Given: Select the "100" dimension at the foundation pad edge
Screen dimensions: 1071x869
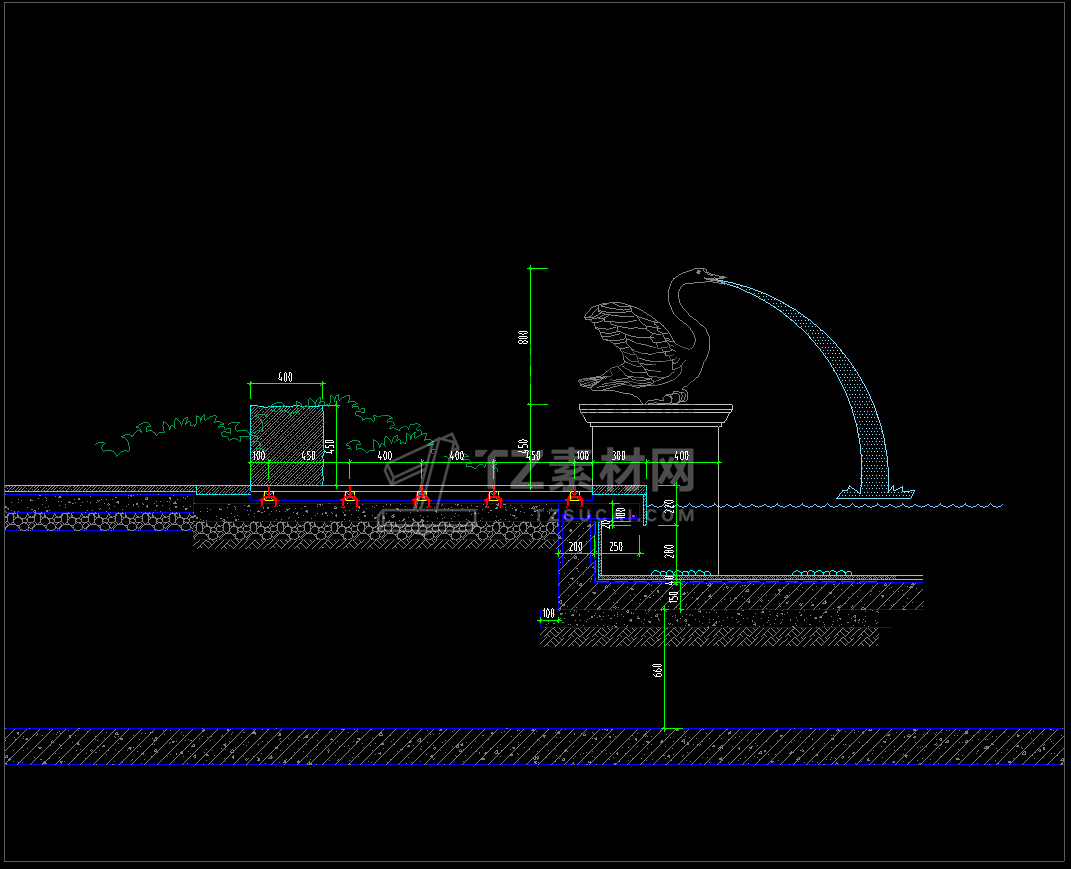Looking at the screenshot, I should click(548, 613).
